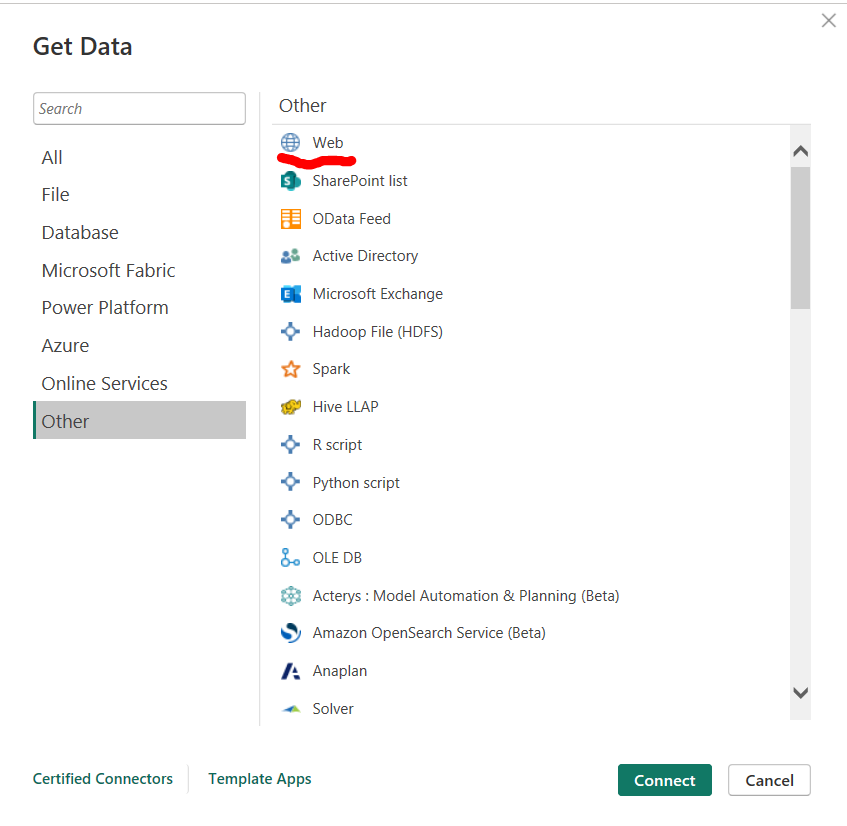
Task: Click the Web globe icon
Action: 290,143
